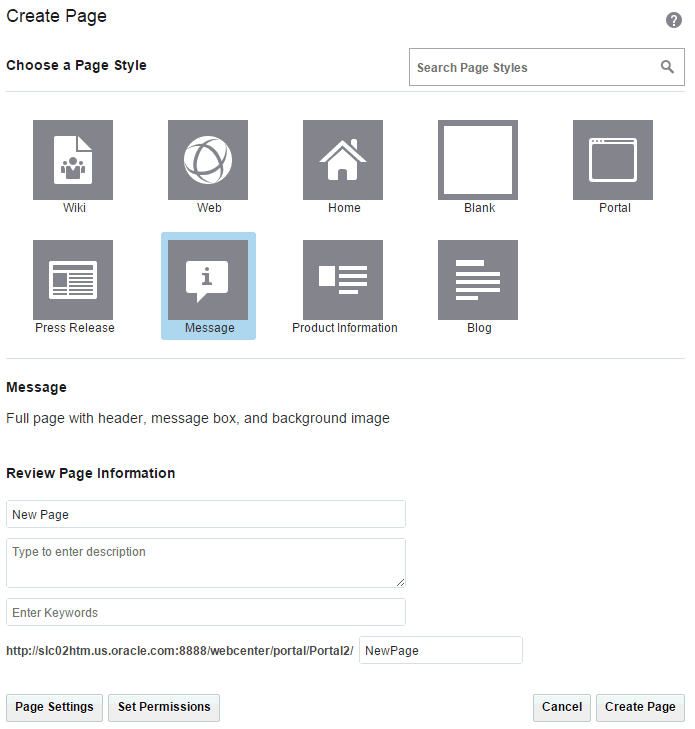Open Page Settings
The height and width of the screenshot is (729, 695).
click(x=54, y=707)
